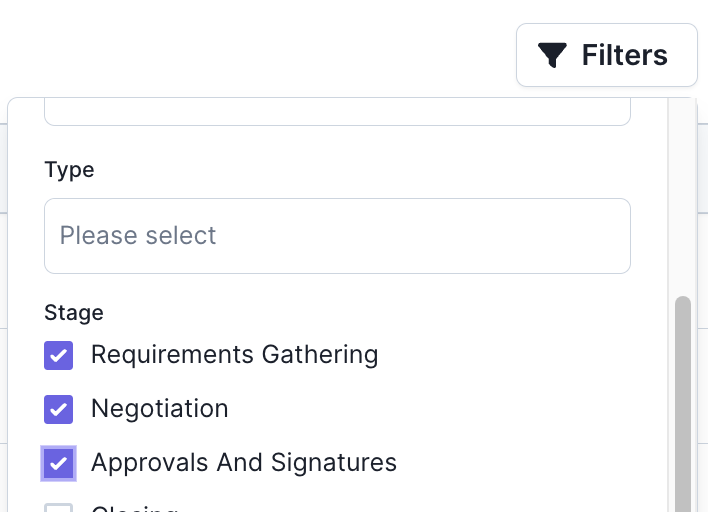Focus the cut-off field above Type
Screen dimensions: 708x512
tap(337, 112)
